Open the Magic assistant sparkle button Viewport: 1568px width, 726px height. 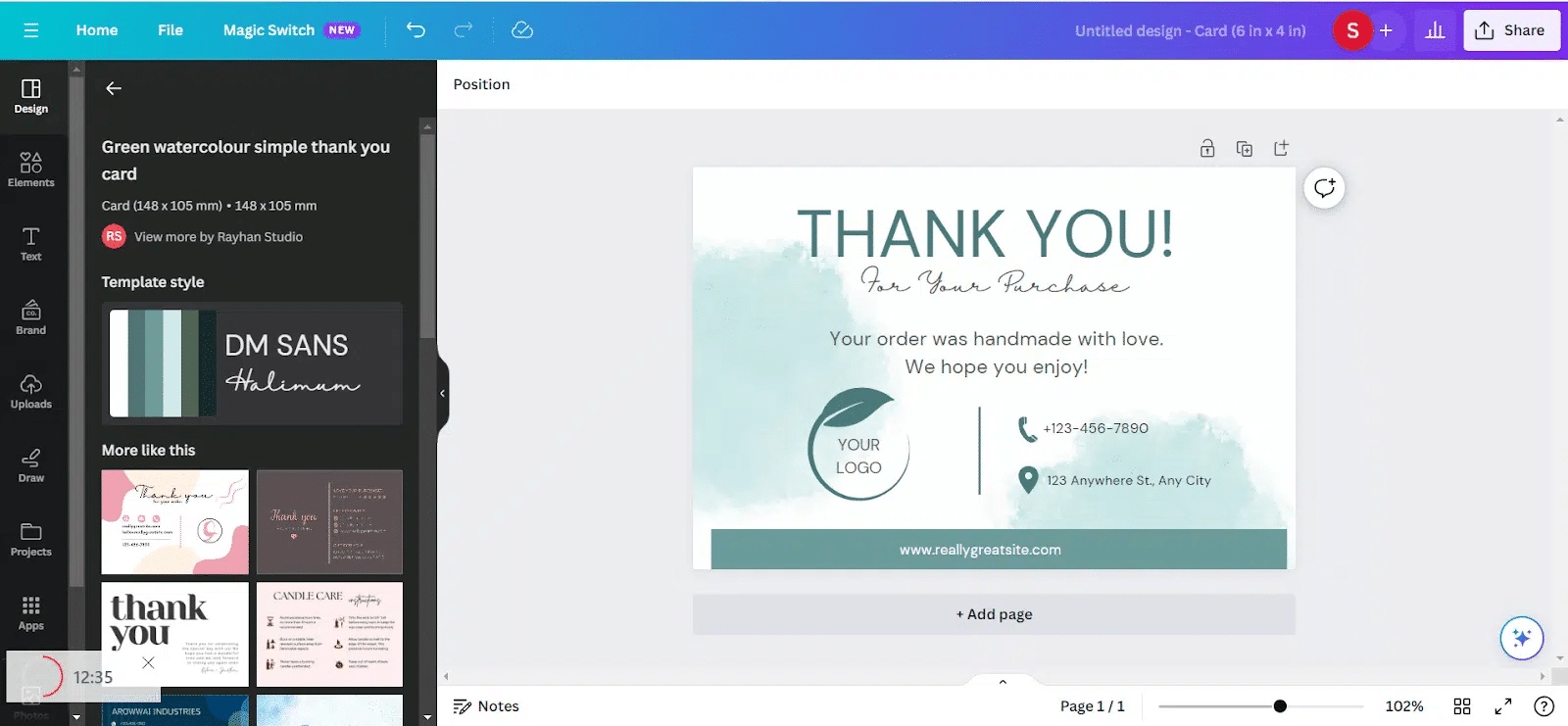(1521, 639)
